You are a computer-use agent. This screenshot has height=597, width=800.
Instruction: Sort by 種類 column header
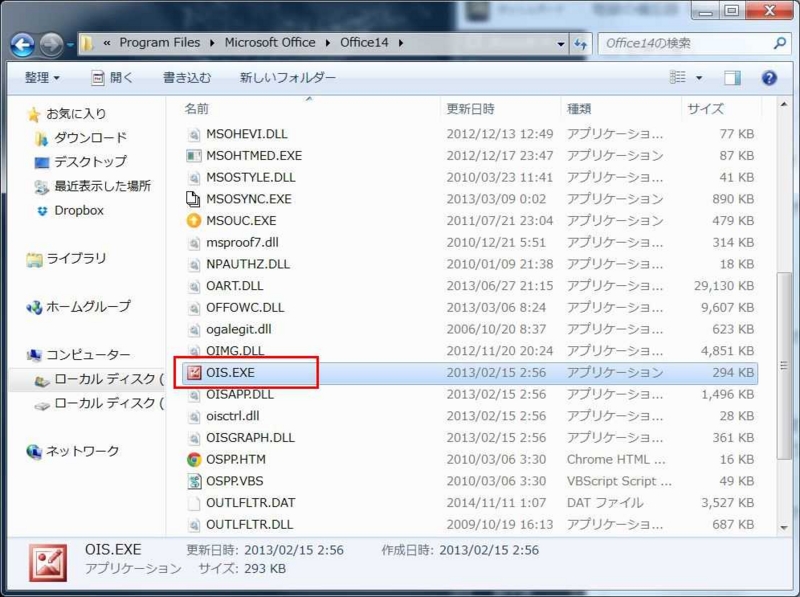(x=579, y=109)
